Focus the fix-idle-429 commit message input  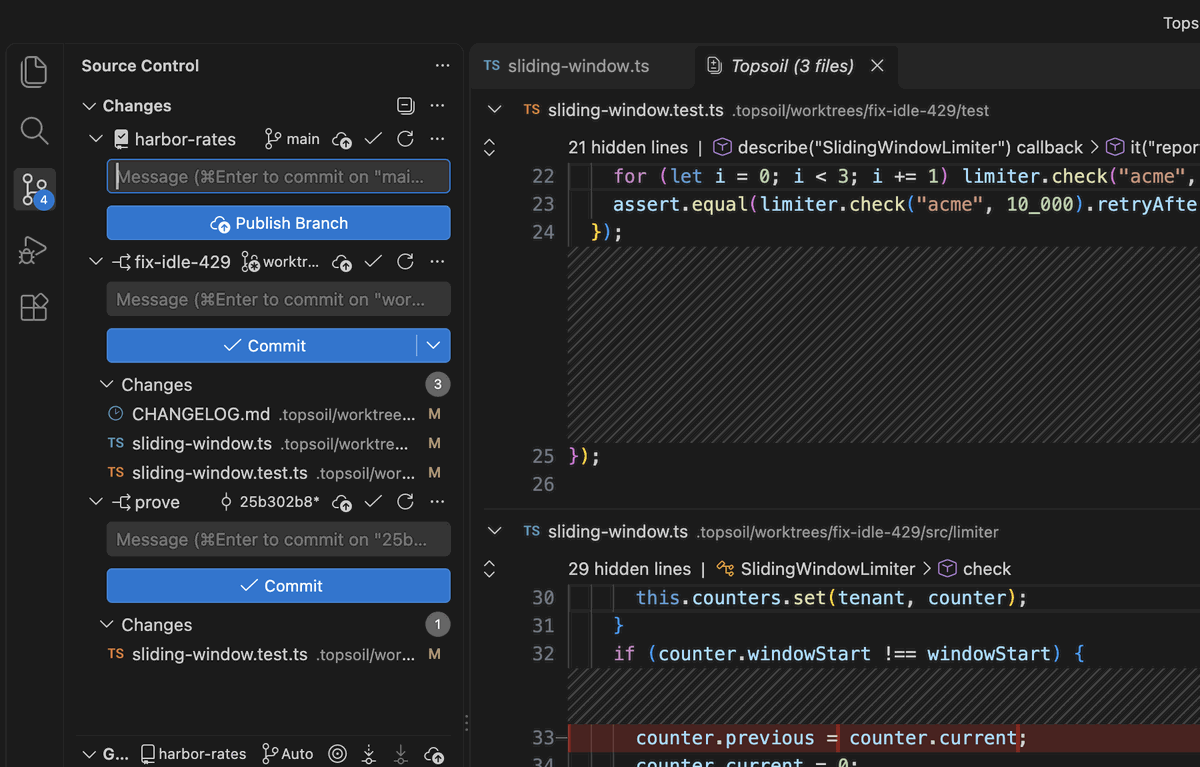click(279, 299)
